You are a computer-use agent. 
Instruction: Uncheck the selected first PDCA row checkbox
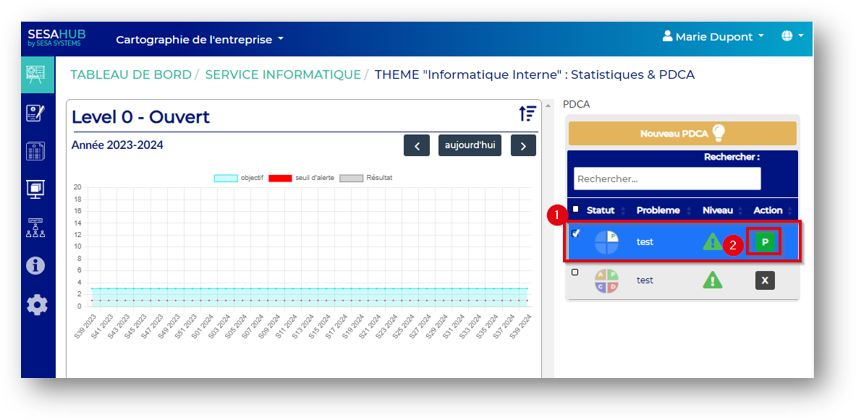[574, 234]
